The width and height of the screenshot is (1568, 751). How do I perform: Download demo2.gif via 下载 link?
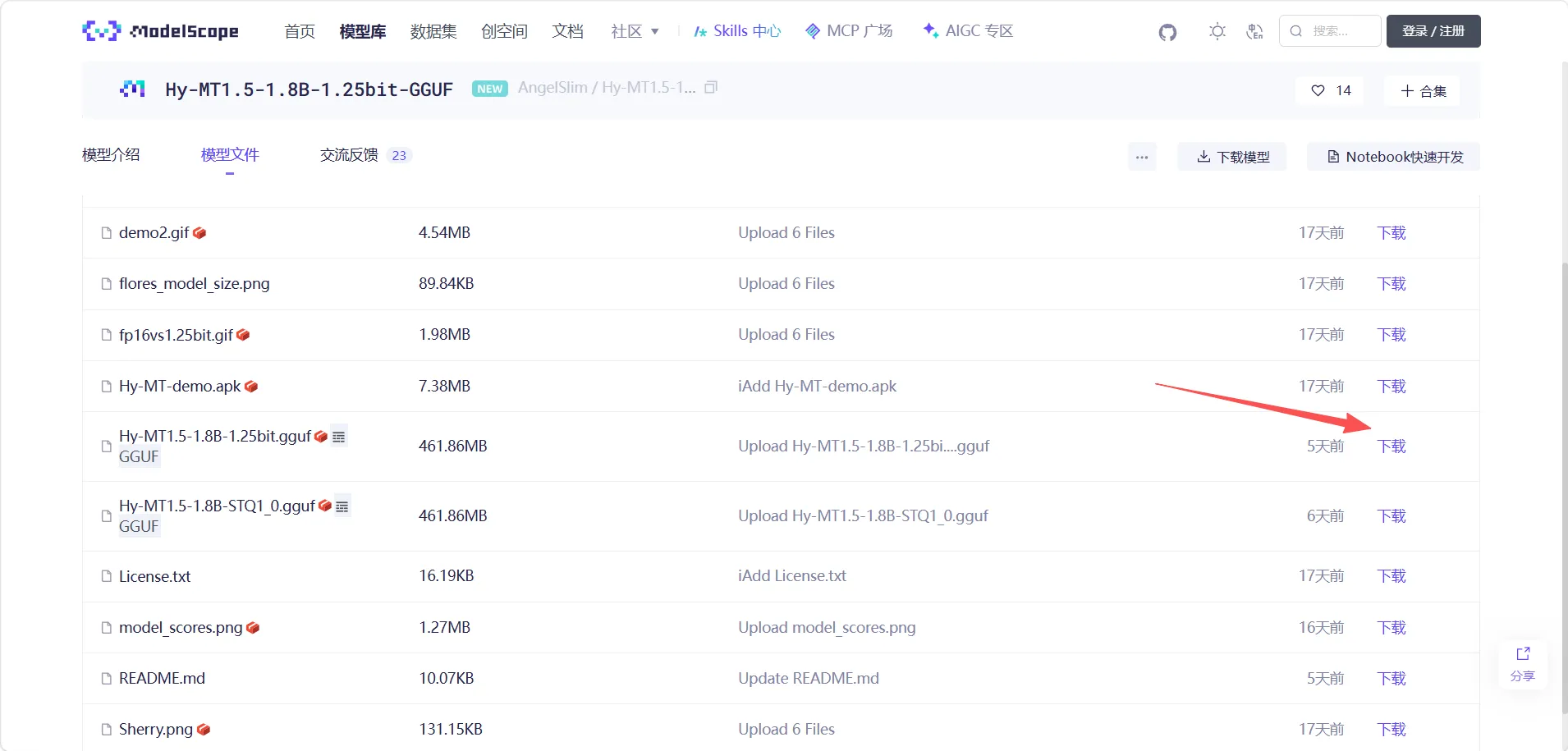tap(1391, 233)
